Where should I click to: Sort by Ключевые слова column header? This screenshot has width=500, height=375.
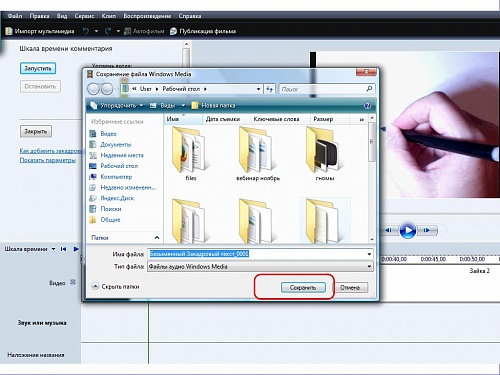pyautogui.click(x=280, y=119)
